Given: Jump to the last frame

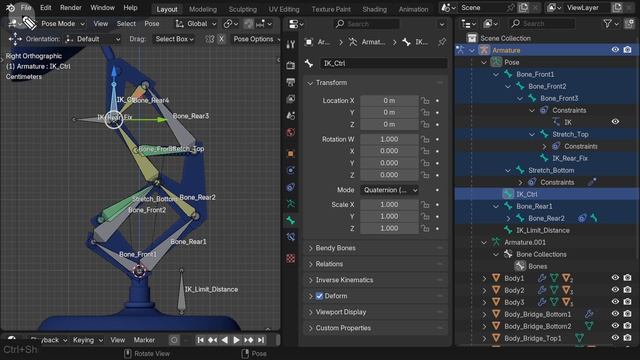Looking at the screenshot, I should (261, 340).
